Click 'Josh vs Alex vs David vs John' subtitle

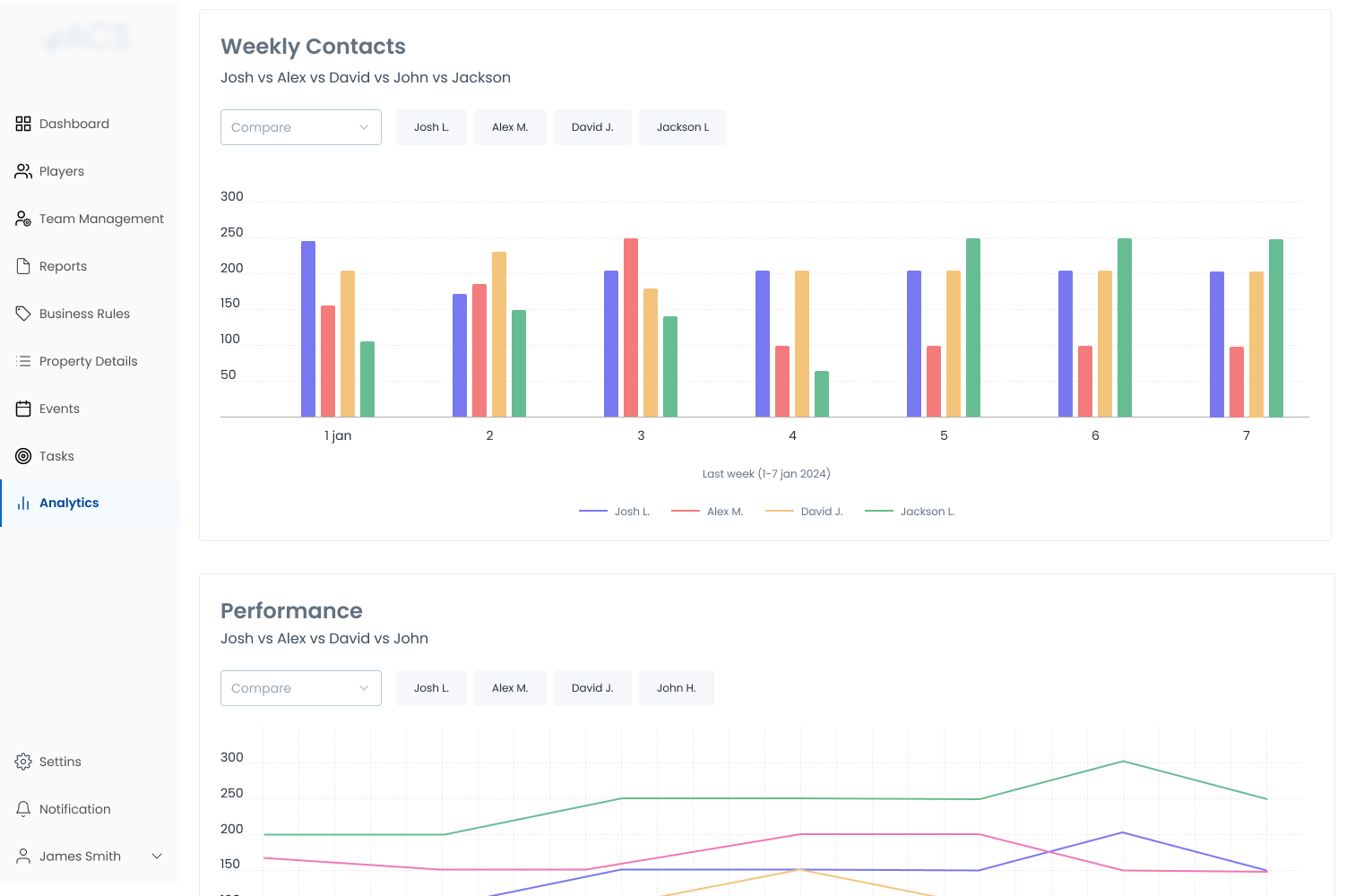click(324, 639)
